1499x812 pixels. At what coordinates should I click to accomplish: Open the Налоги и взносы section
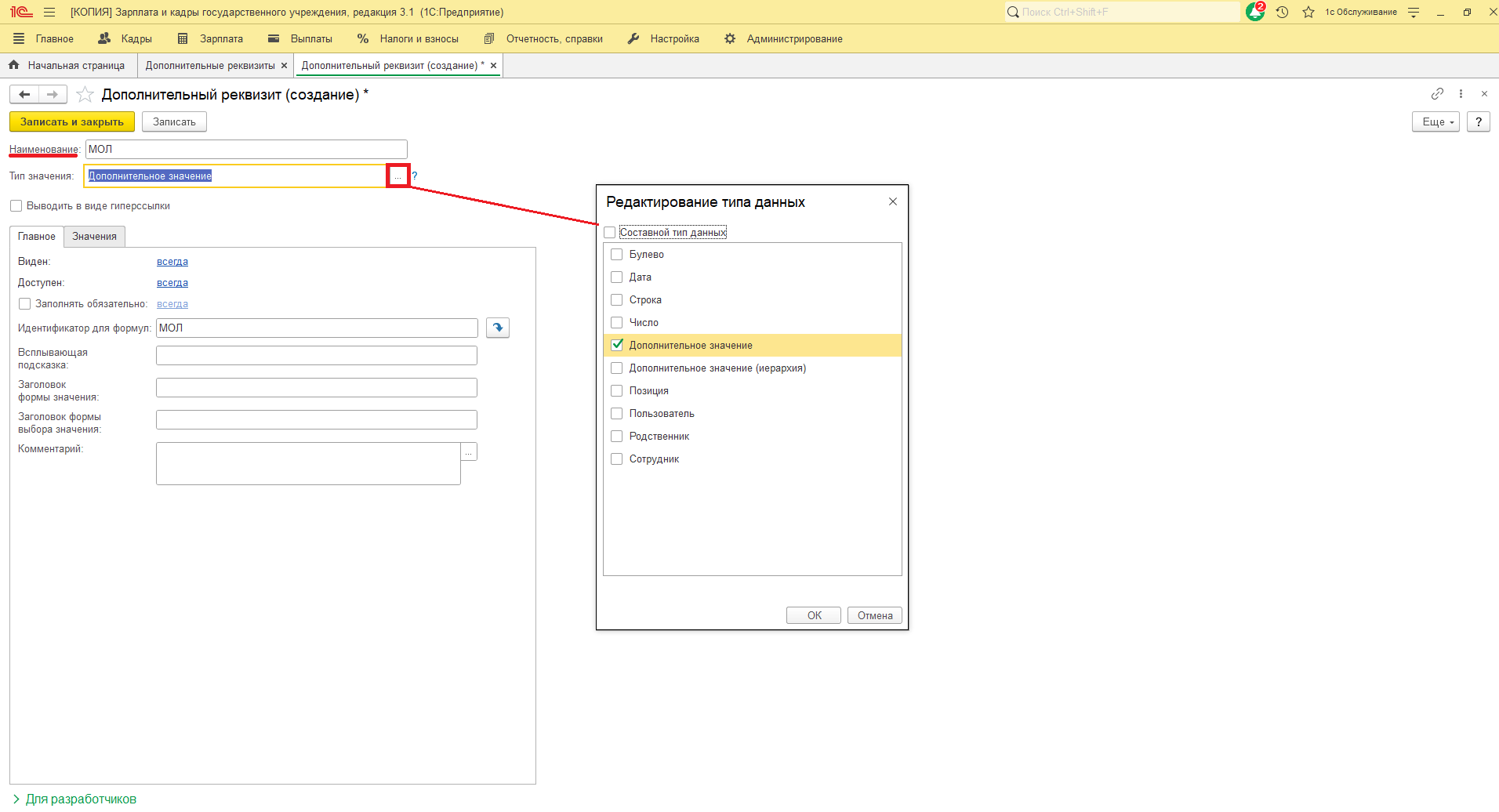[408, 38]
